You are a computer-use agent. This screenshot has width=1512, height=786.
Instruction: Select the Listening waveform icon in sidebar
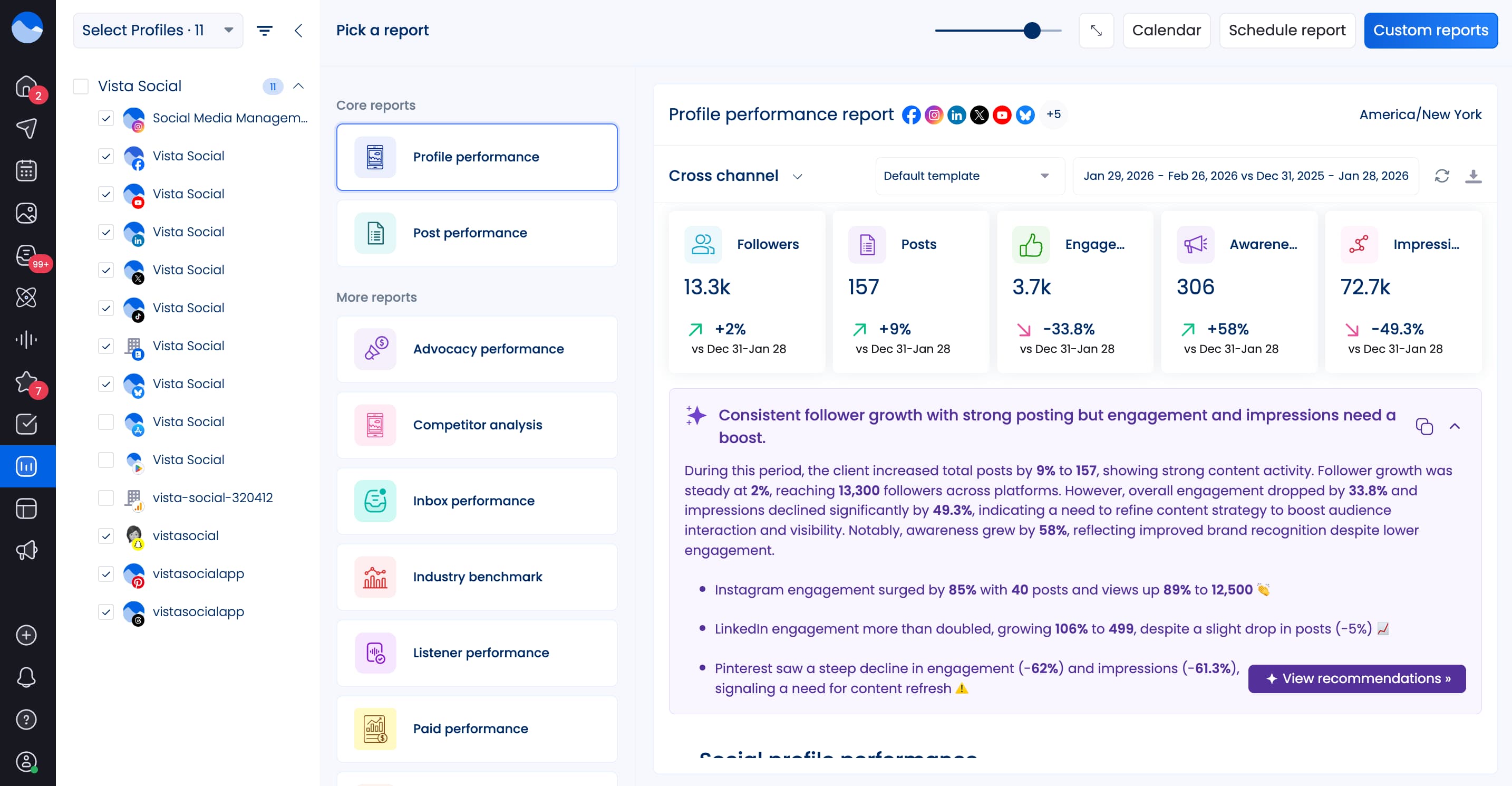26,339
